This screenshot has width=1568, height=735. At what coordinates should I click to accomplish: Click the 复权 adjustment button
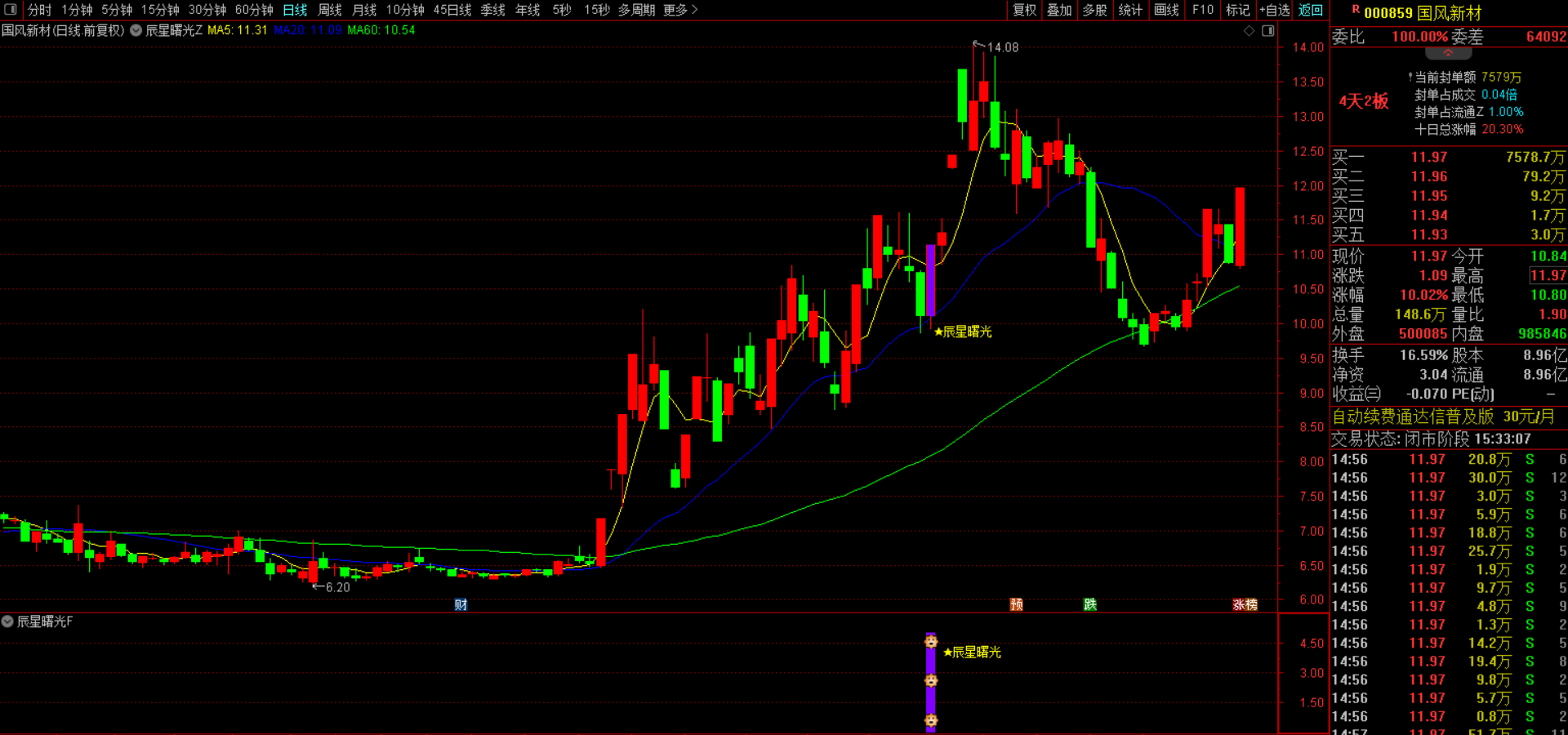1024,10
